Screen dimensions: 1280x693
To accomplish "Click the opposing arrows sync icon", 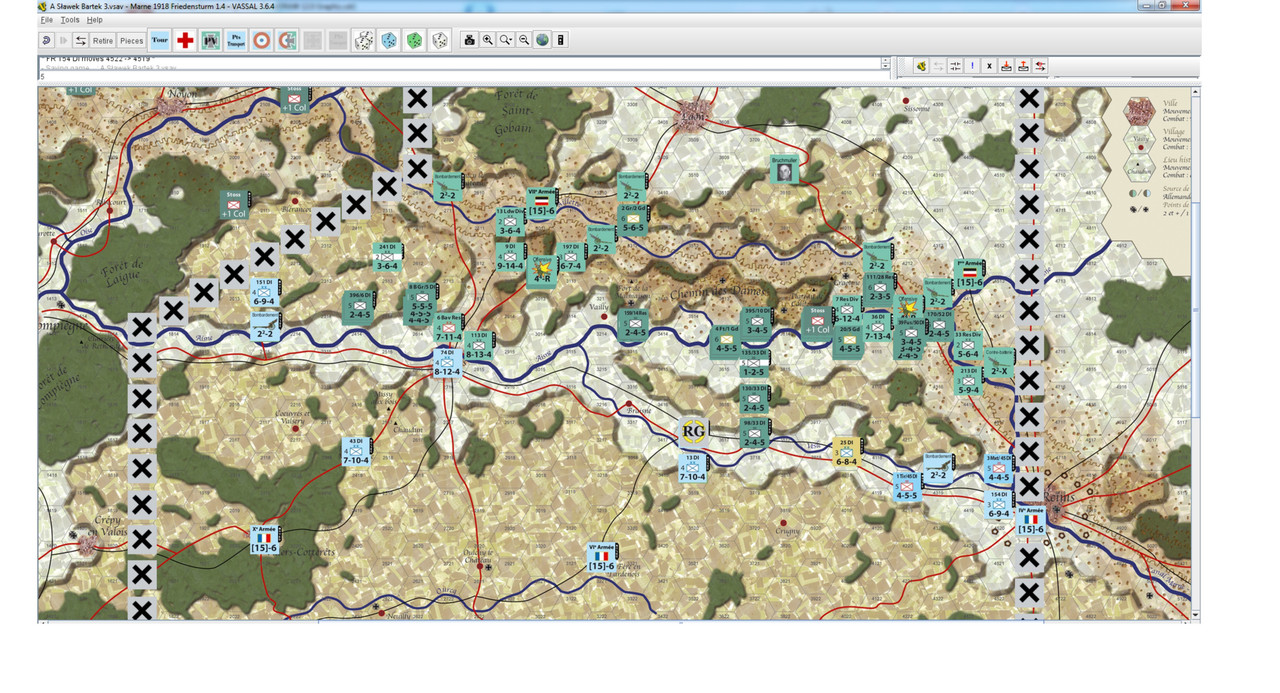I will pyautogui.click(x=955, y=66).
